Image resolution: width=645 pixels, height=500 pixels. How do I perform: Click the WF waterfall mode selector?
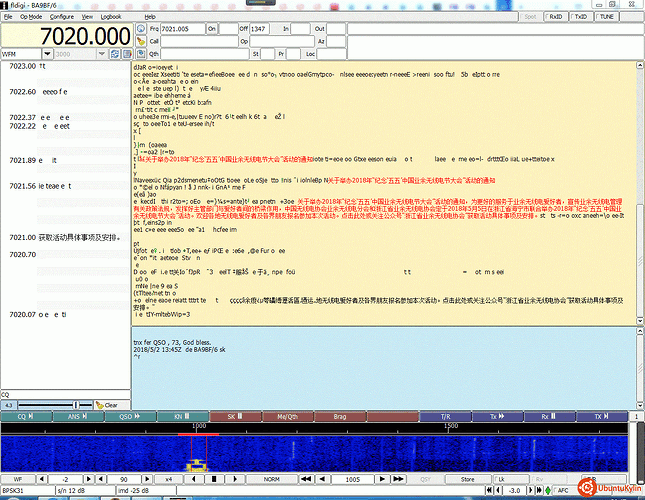pyautogui.click(x=18, y=479)
